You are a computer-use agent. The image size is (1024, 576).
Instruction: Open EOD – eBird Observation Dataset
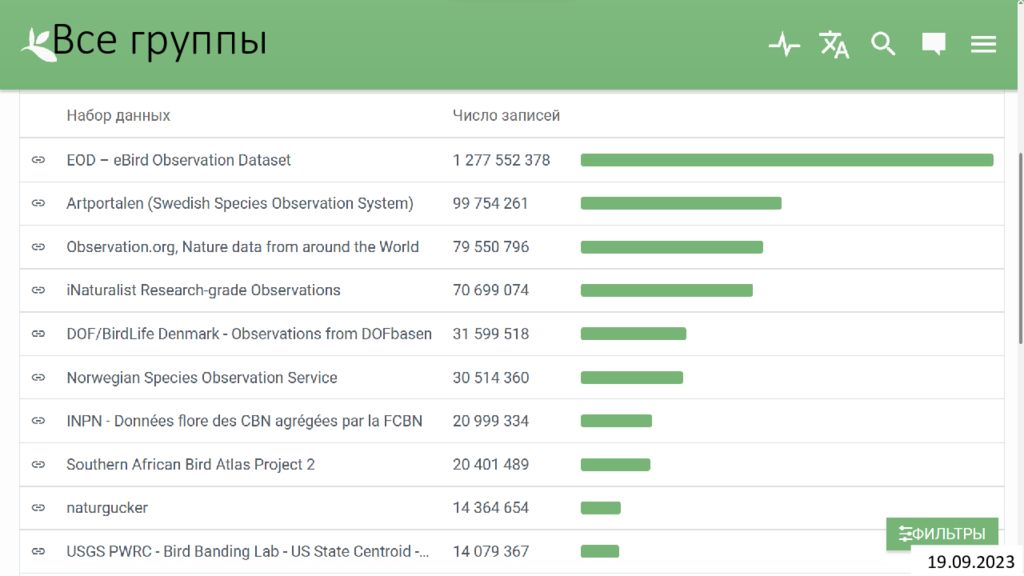178,160
